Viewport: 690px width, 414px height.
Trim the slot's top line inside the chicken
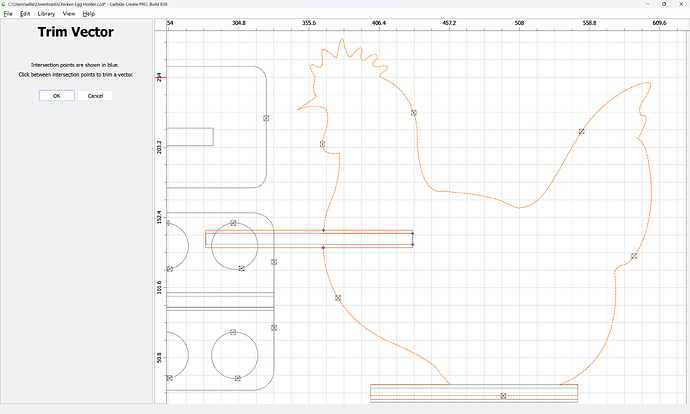pos(368,231)
